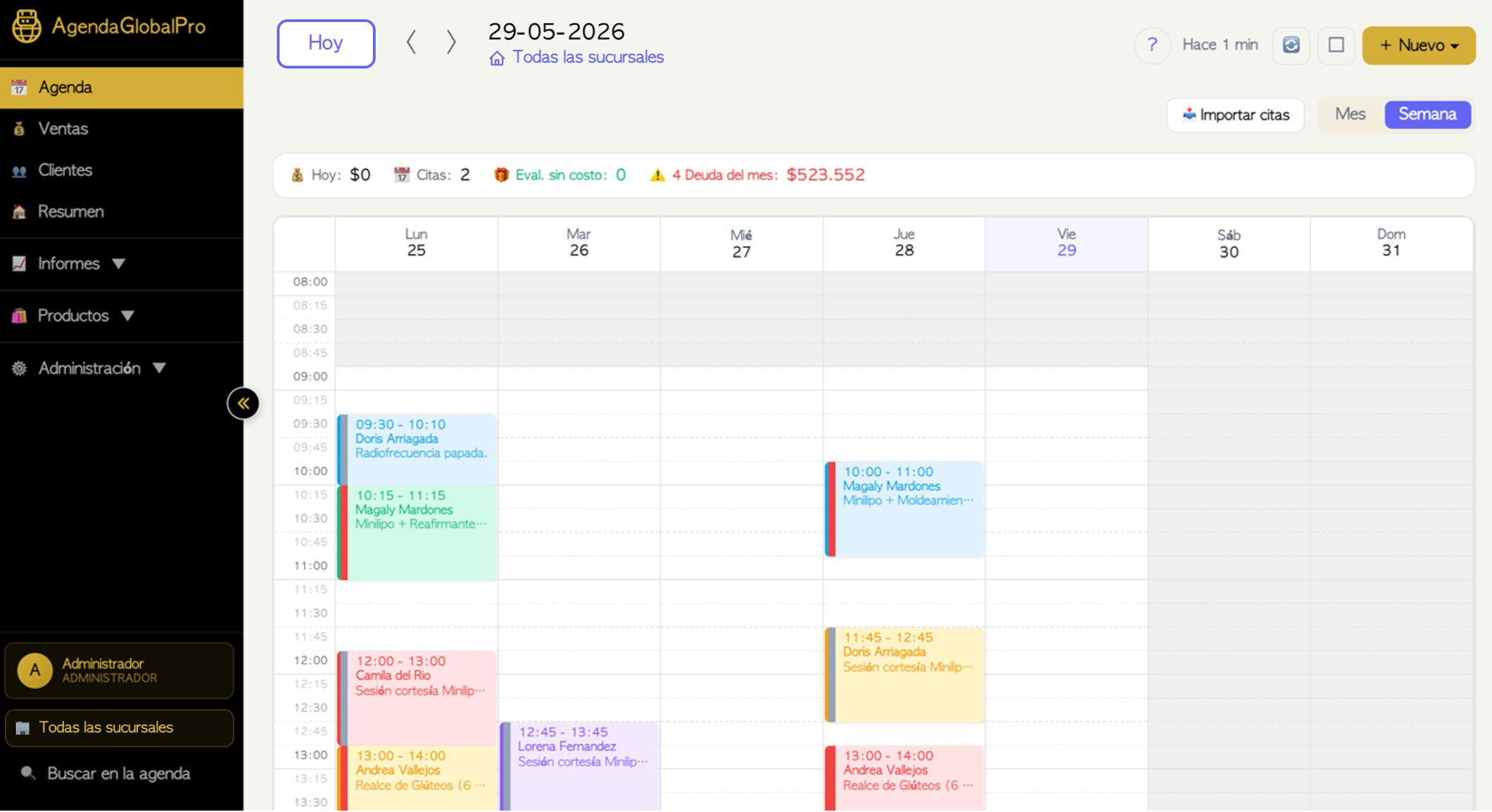
Task: Click the Citas: 2 counter
Action: click(432, 175)
